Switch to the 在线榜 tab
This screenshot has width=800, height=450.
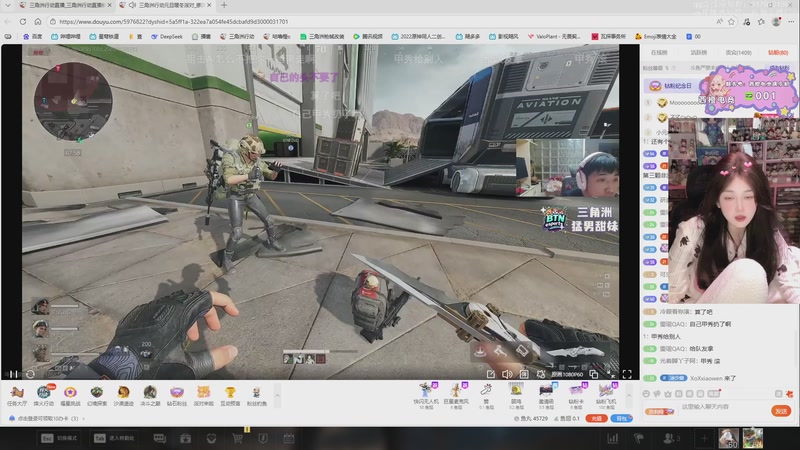(659, 53)
